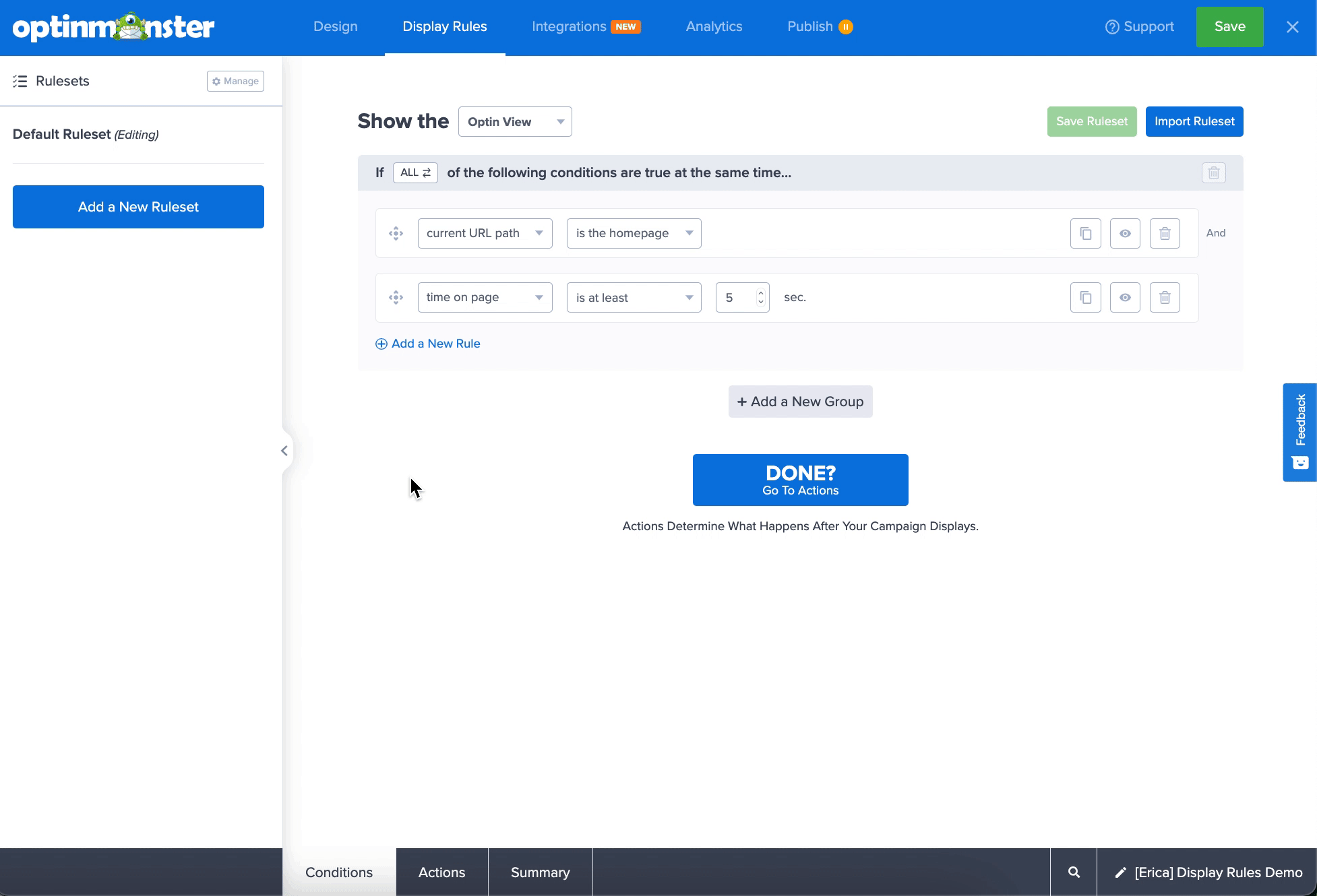Open ruleset Manage settings

235,81
